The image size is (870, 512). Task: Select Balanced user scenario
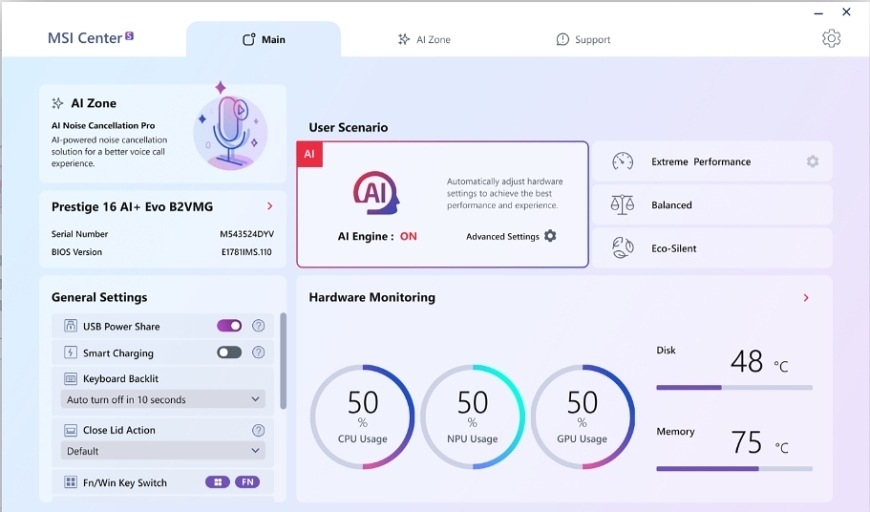coord(712,205)
